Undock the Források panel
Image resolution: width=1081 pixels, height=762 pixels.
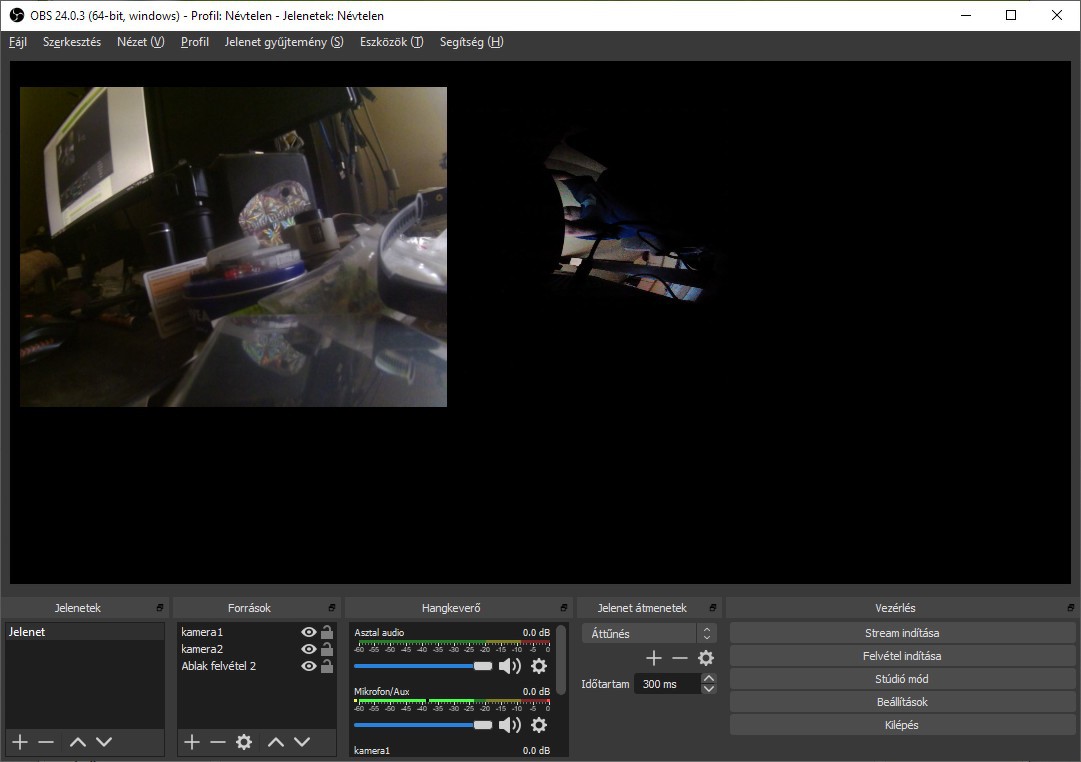pos(332,608)
